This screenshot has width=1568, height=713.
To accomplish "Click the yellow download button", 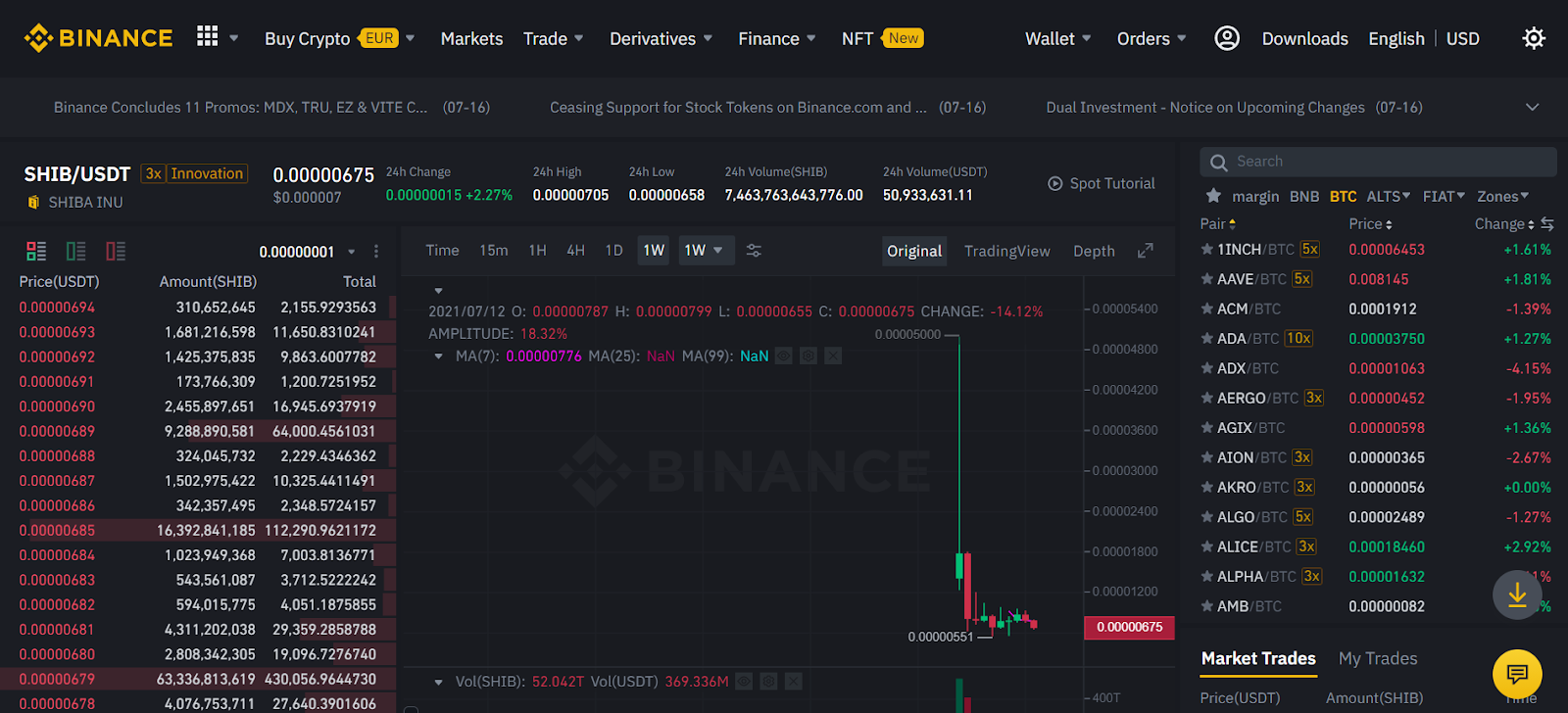I will coord(1517,594).
